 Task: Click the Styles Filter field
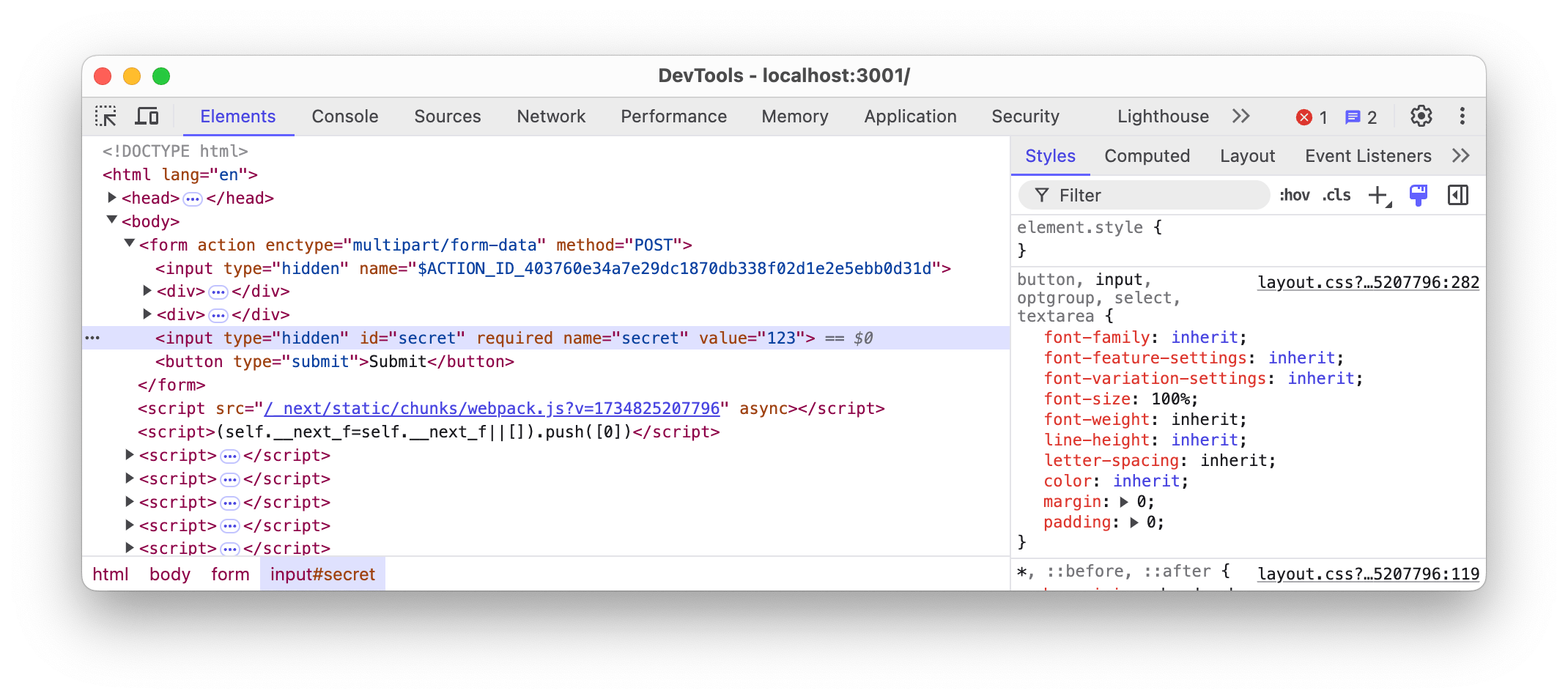coord(1144,196)
